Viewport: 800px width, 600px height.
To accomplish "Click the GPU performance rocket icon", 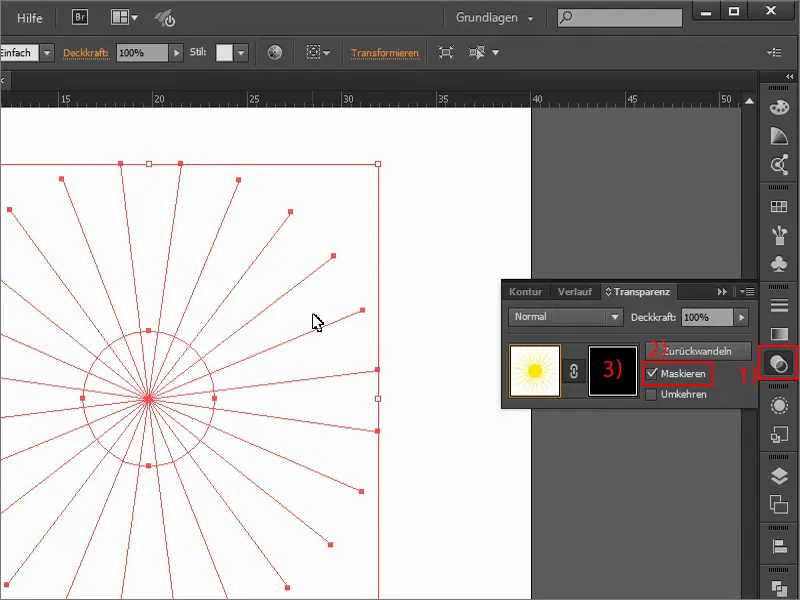I will [x=165, y=18].
